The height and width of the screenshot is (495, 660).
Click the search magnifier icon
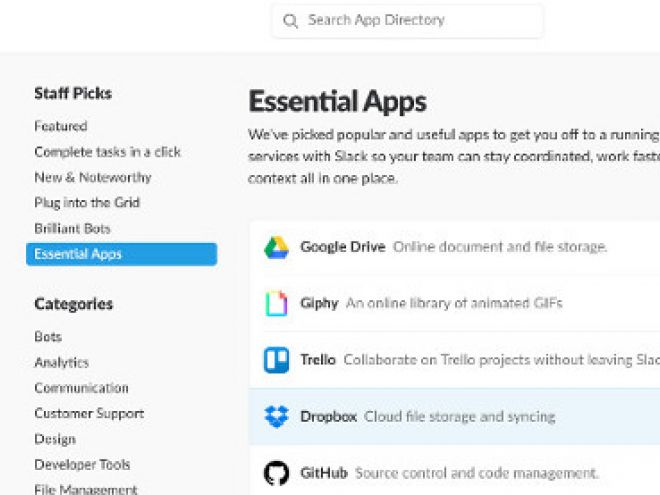click(x=290, y=21)
